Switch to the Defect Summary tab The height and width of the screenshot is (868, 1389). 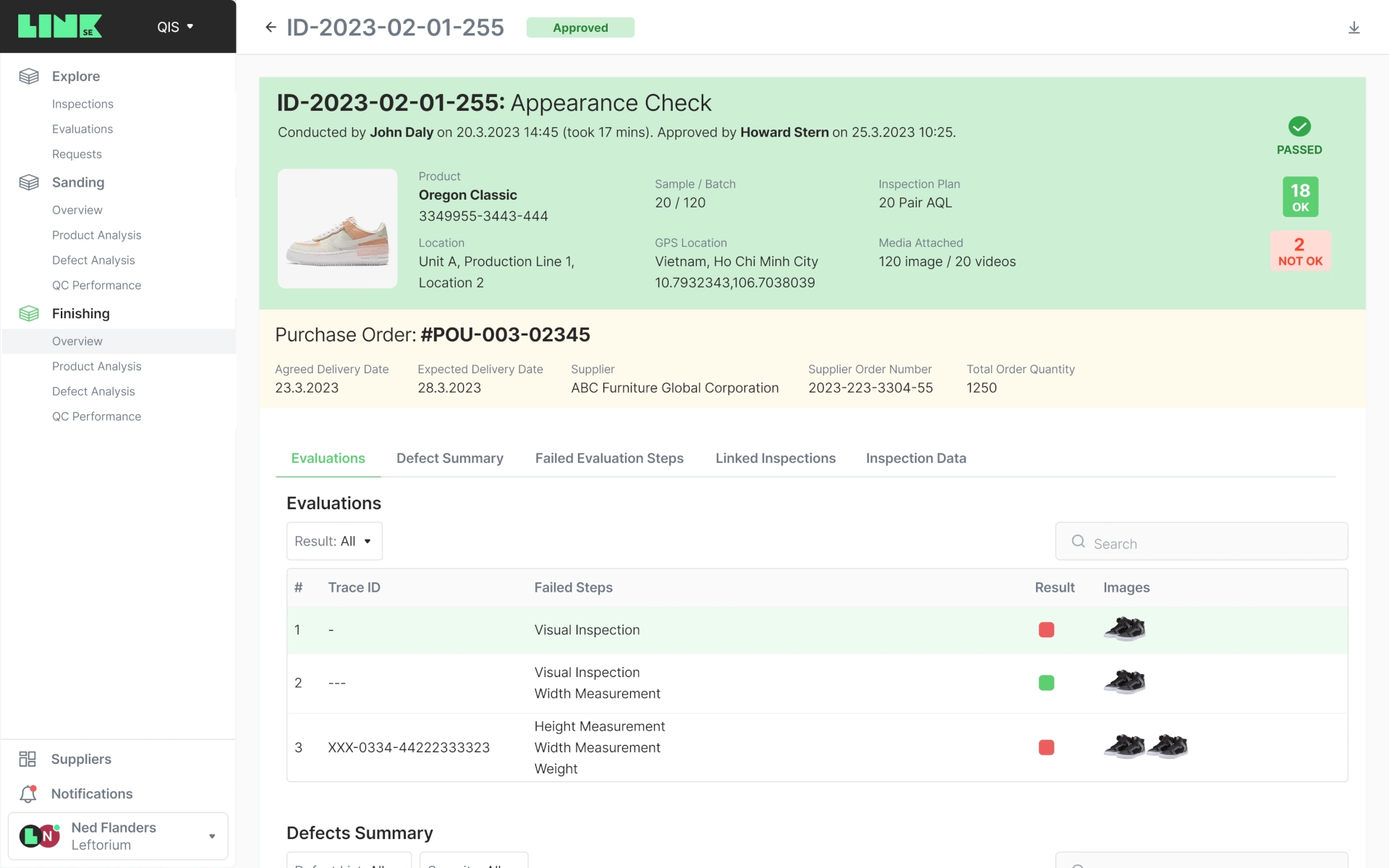tap(449, 458)
